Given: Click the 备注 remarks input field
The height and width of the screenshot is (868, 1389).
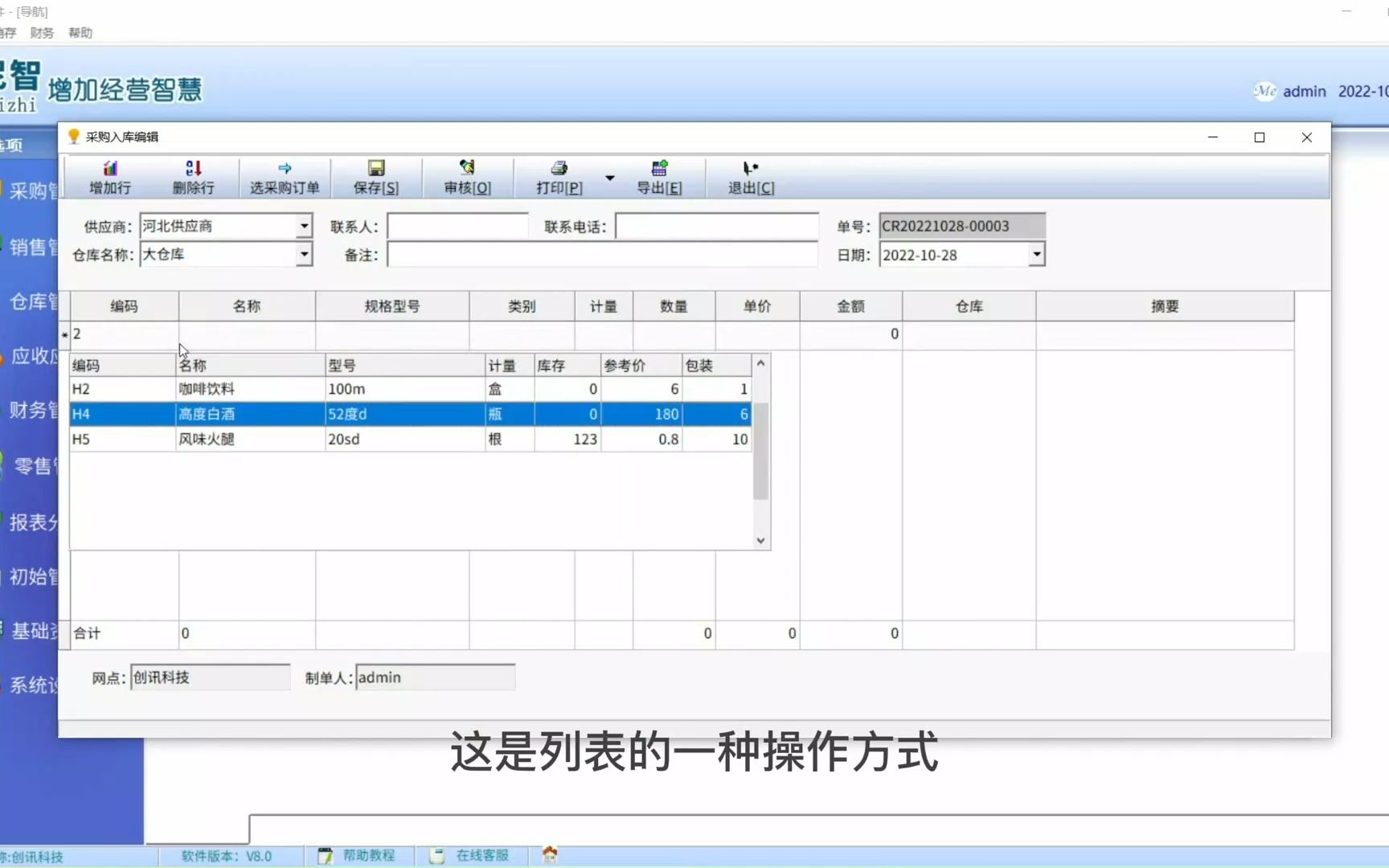Looking at the screenshot, I should coord(602,255).
